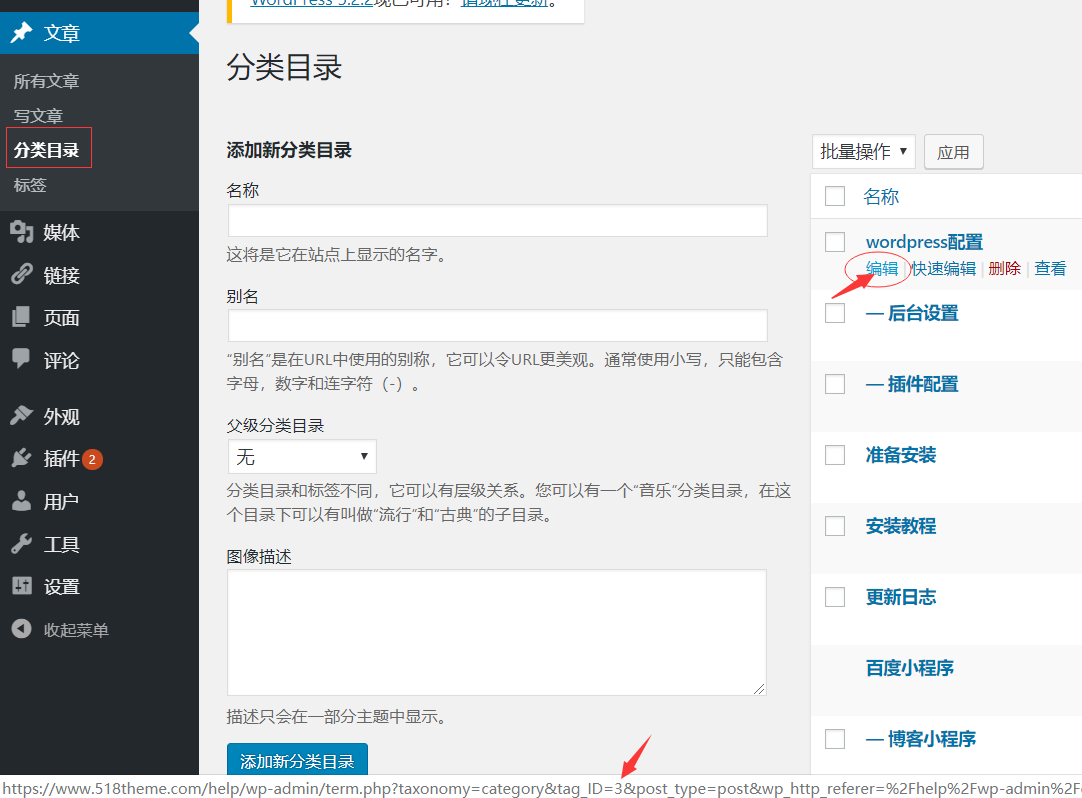The height and width of the screenshot is (798, 1082).
Task: Go to 写文章 submenu item
Action: point(38,115)
